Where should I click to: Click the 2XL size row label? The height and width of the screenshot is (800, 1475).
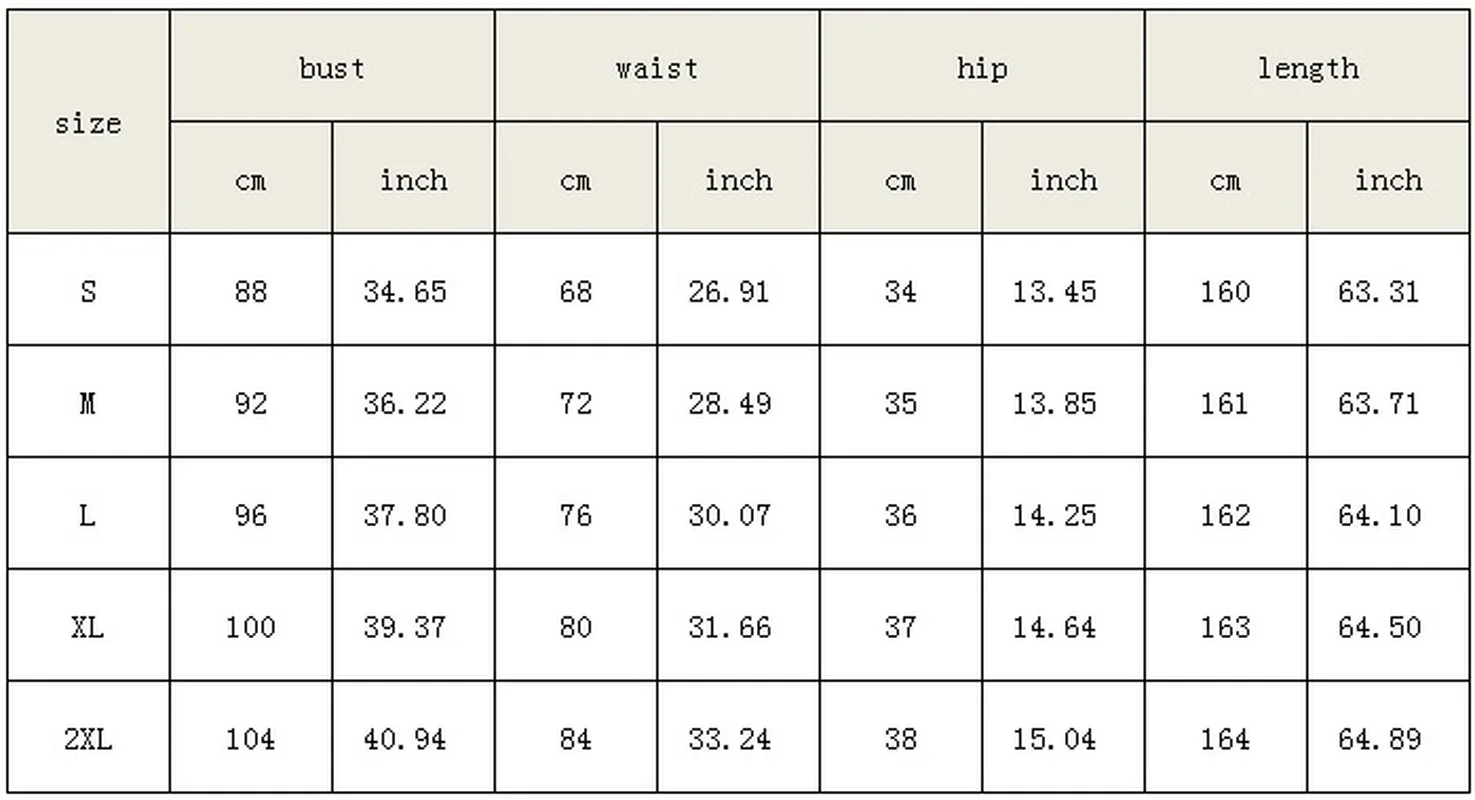(x=88, y=740)
